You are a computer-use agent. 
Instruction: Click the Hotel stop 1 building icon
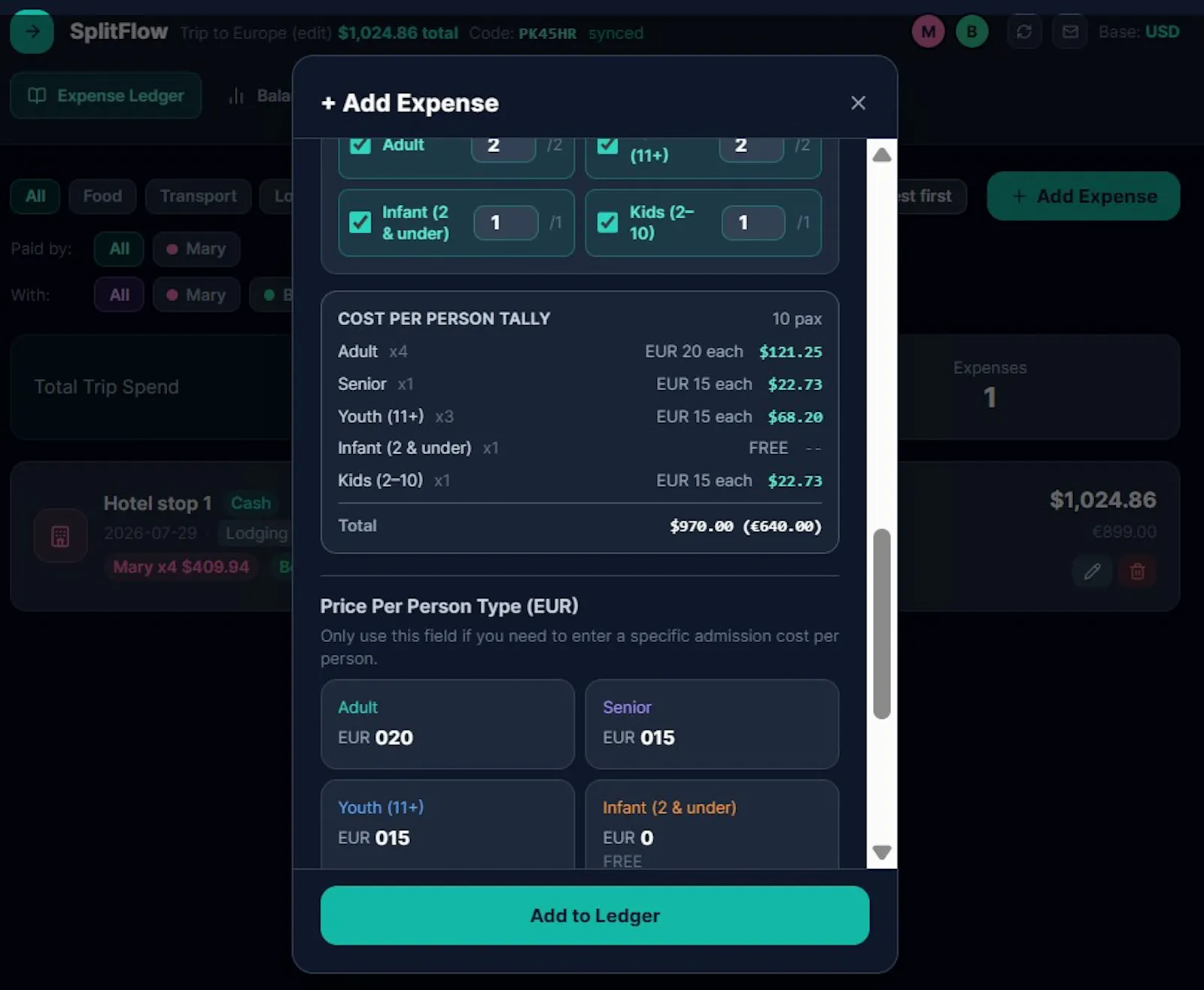[60, 536]
